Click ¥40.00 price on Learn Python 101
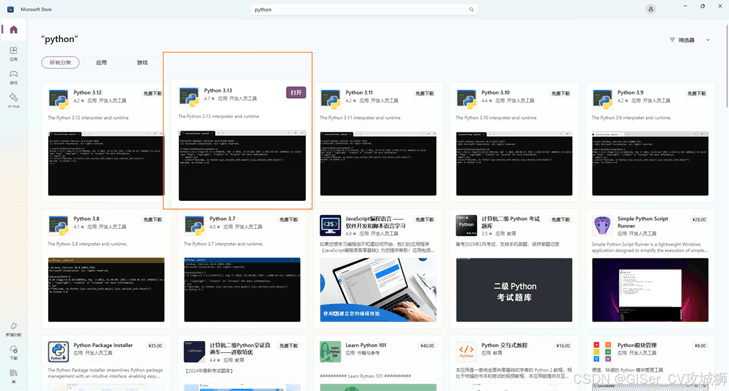This screenshot has height=391, width=729. (x=427, y=346)
